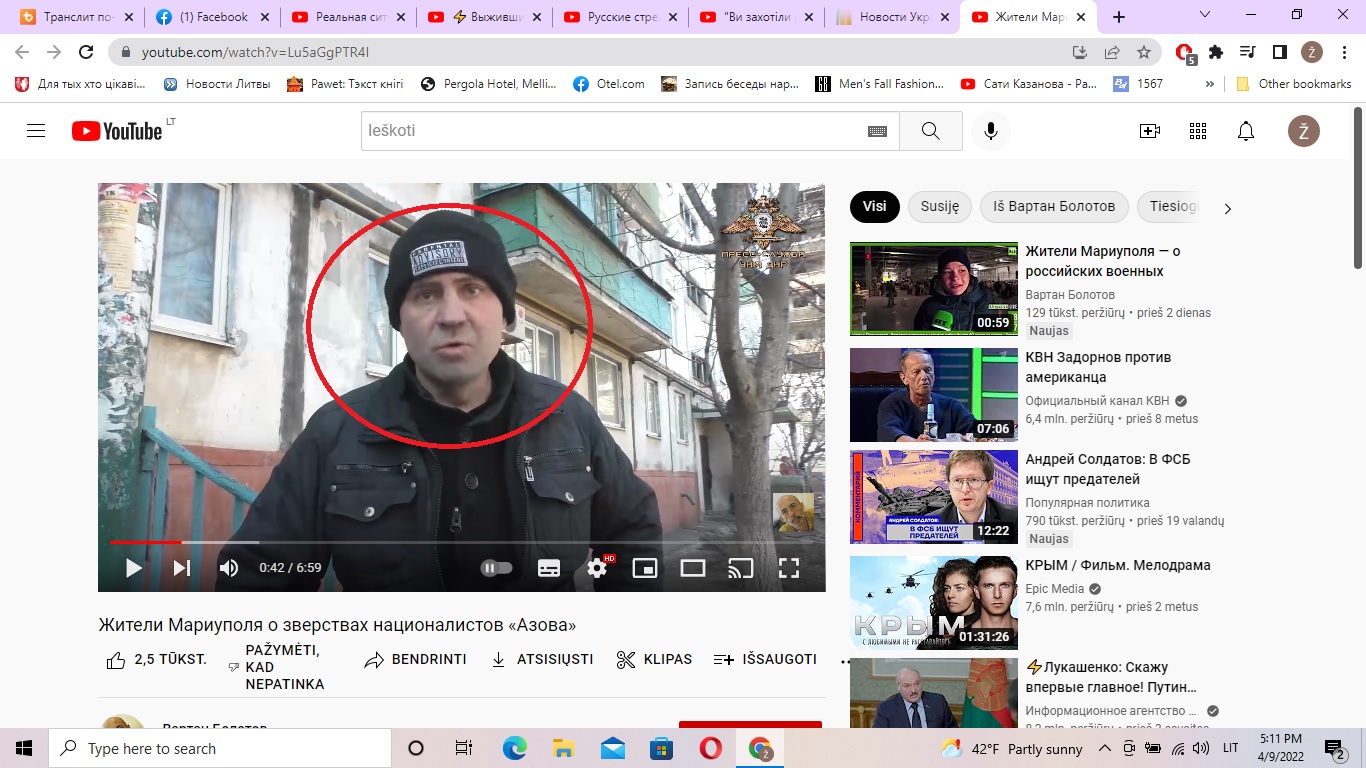Mute the video volume

[x=229, y=568]
